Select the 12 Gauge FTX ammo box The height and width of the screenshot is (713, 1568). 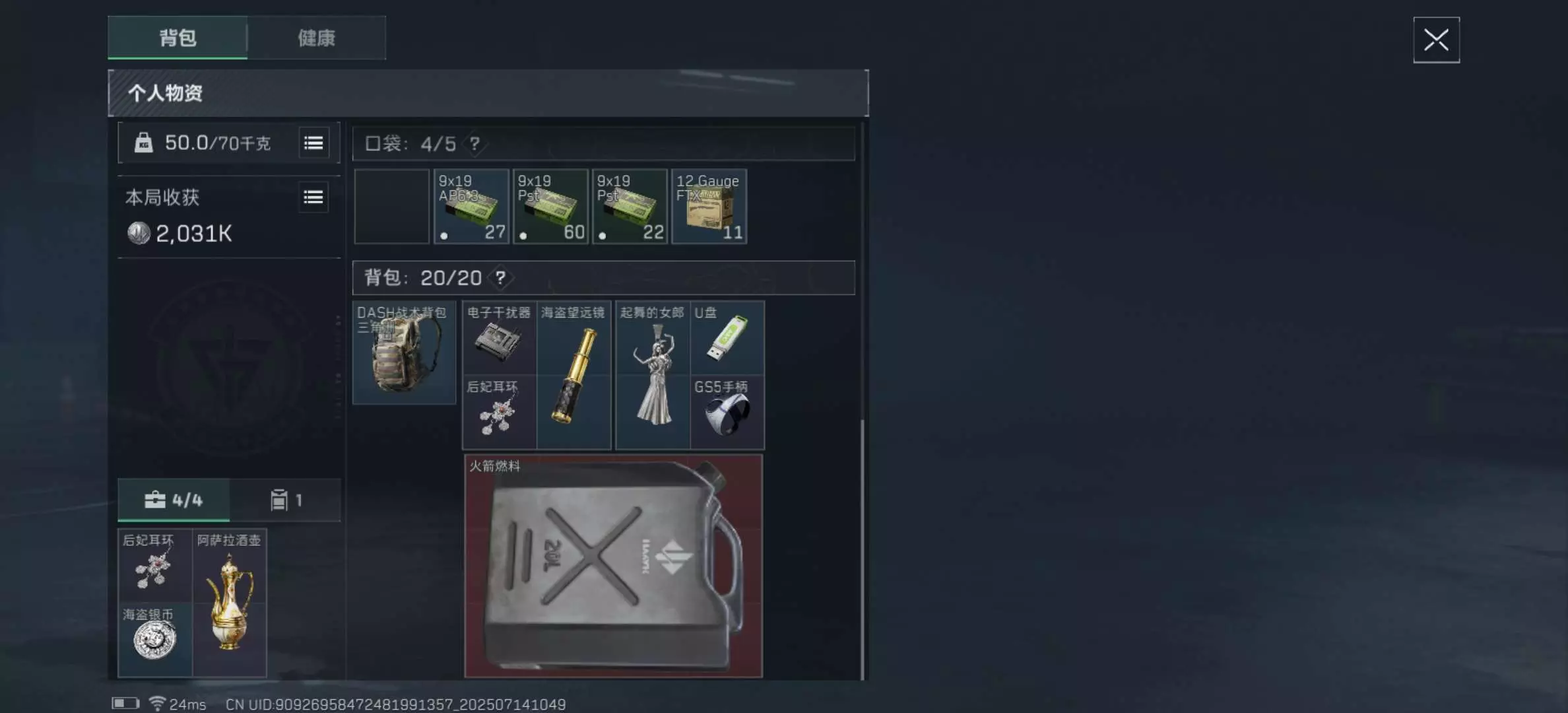click(x=709, y=207)
